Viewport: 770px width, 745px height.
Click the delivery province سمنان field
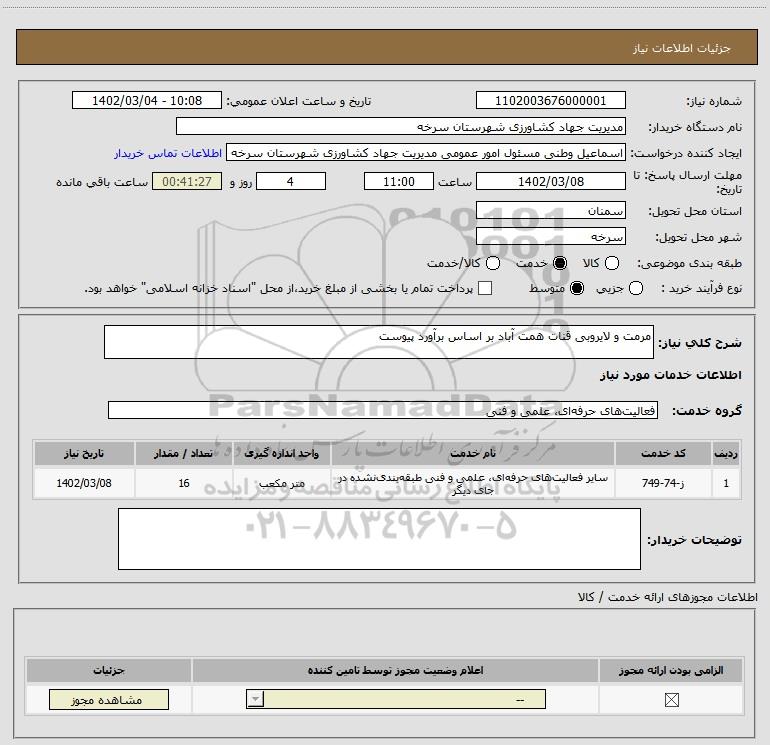point(550,210)
